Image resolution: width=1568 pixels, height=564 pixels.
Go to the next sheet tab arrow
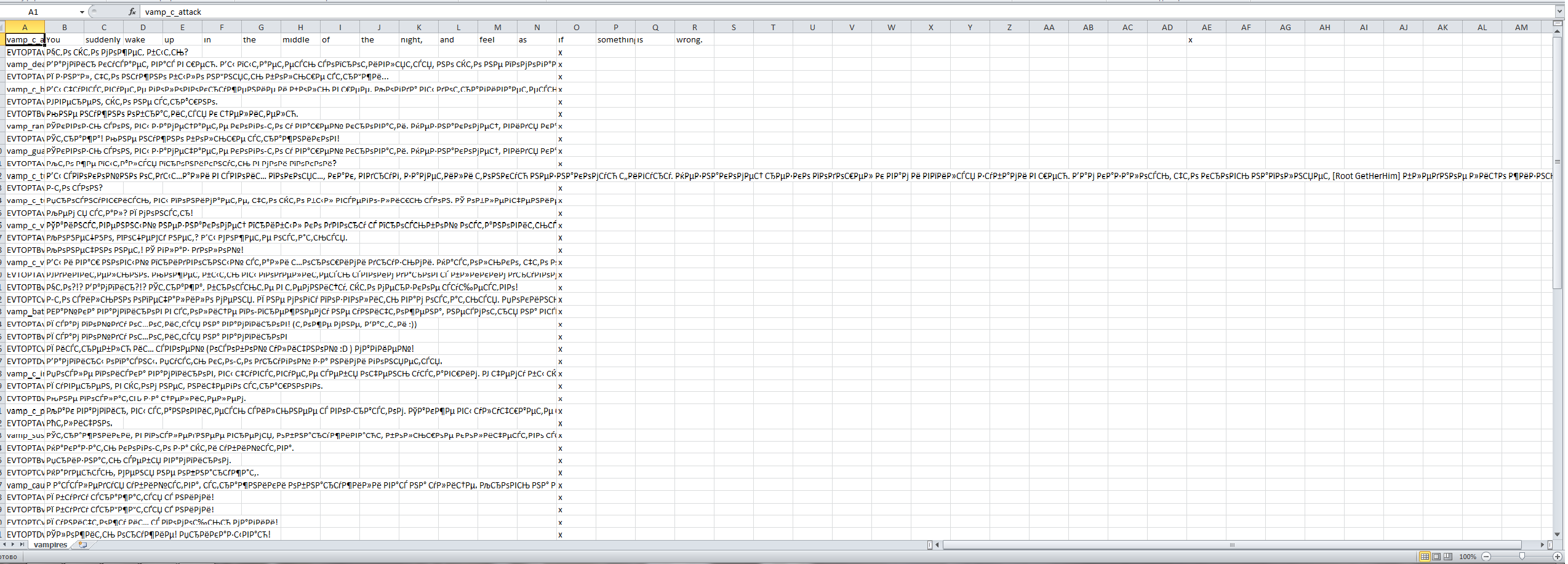[x=14, y=545]
